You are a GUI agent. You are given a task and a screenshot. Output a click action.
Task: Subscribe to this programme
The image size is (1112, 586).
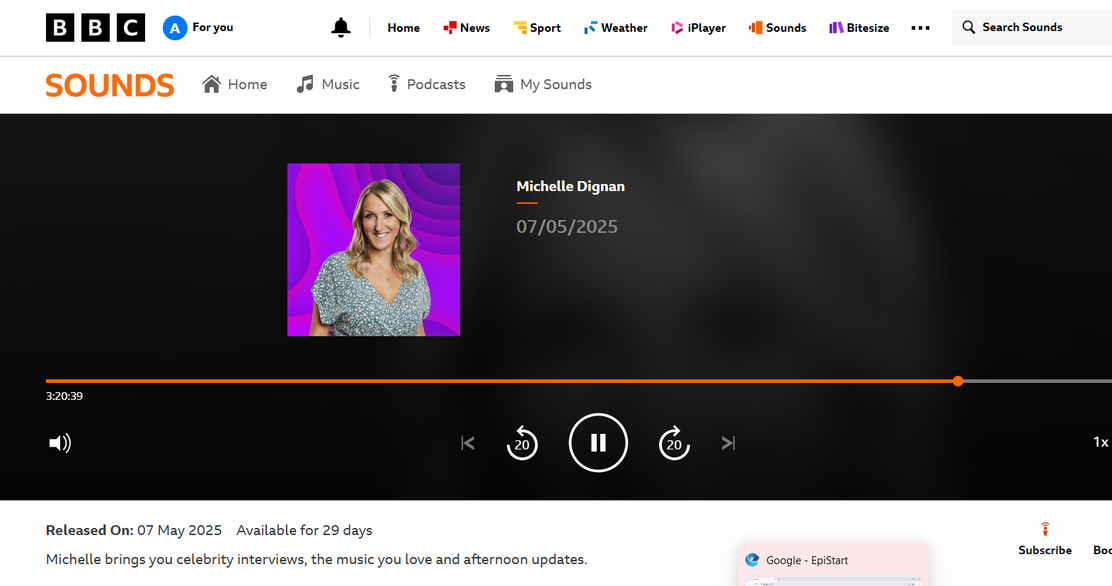[x=1045, y=539]
